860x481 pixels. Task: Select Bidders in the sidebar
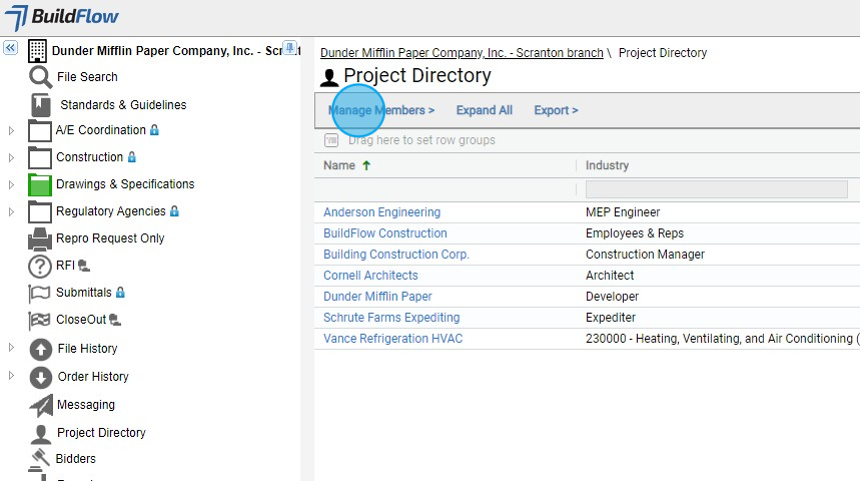click(x=76, y=459)
